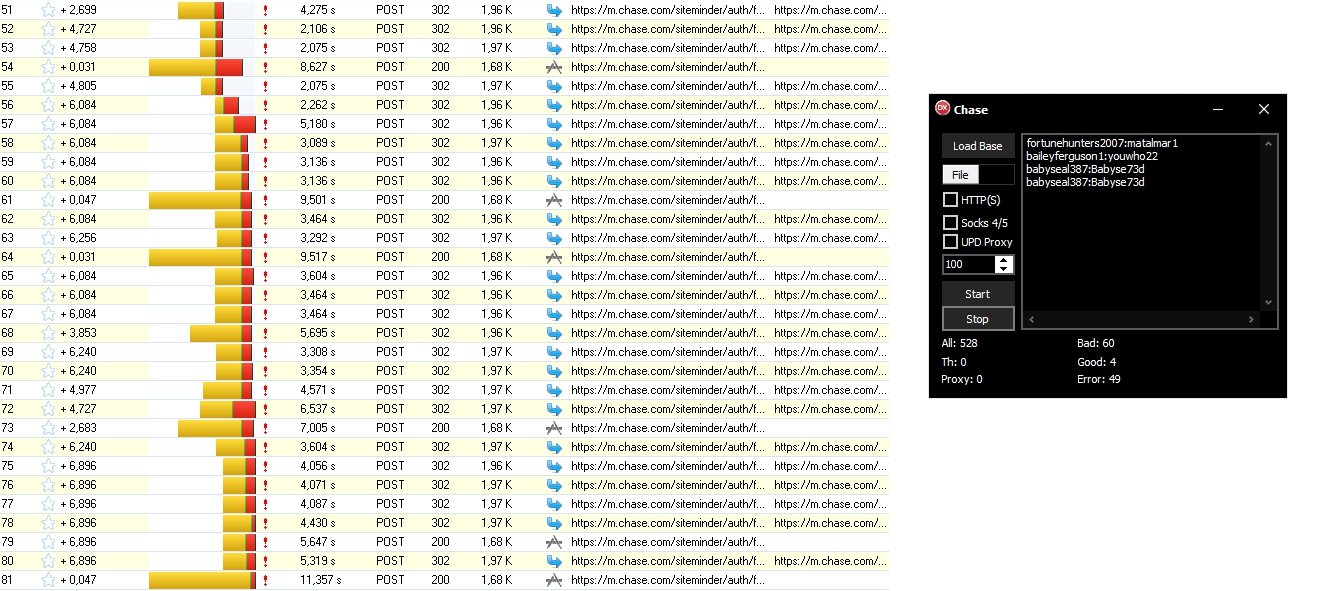
Task: Click the 'Good: 4' counter
Action: (x=1097, y=362)
